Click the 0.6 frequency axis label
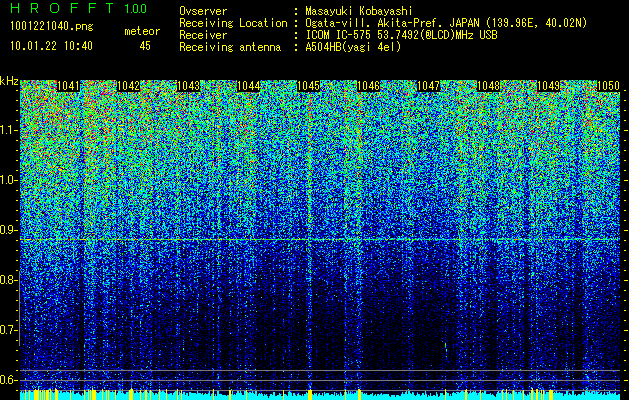Image resolution: width=629 pixels, height=400 pixels. click(8, 380)
